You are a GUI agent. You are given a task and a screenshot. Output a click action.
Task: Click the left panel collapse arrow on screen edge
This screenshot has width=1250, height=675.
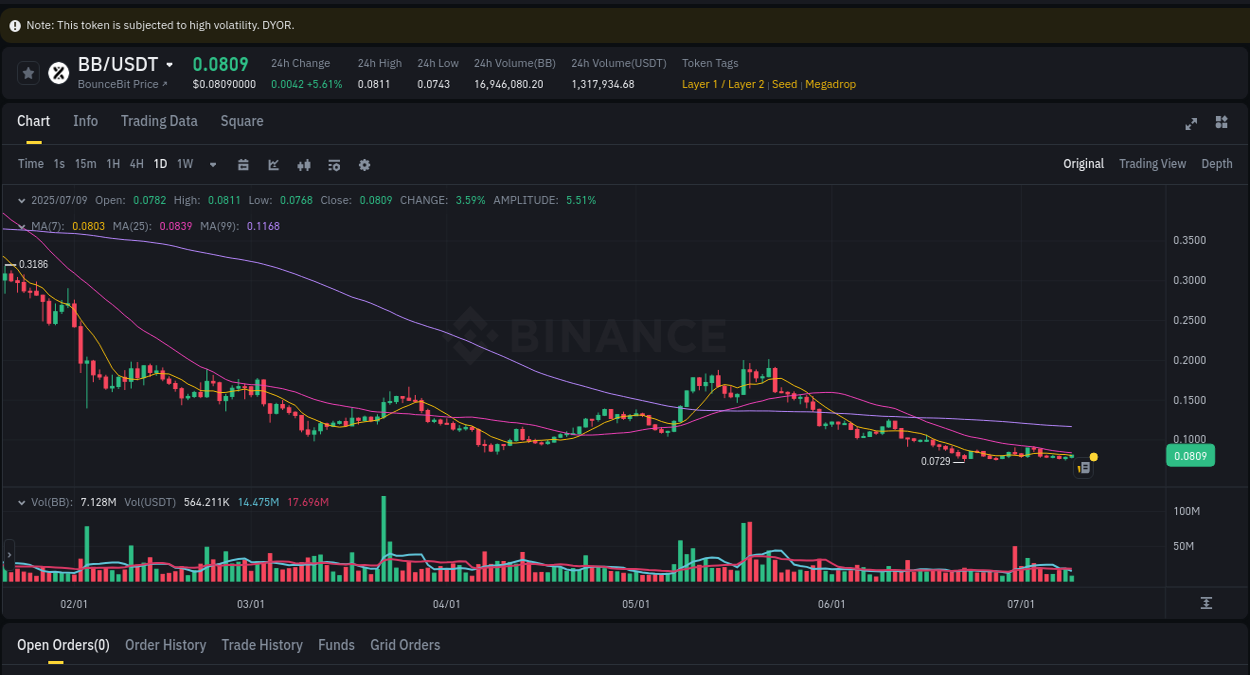(x=7, y=553)
